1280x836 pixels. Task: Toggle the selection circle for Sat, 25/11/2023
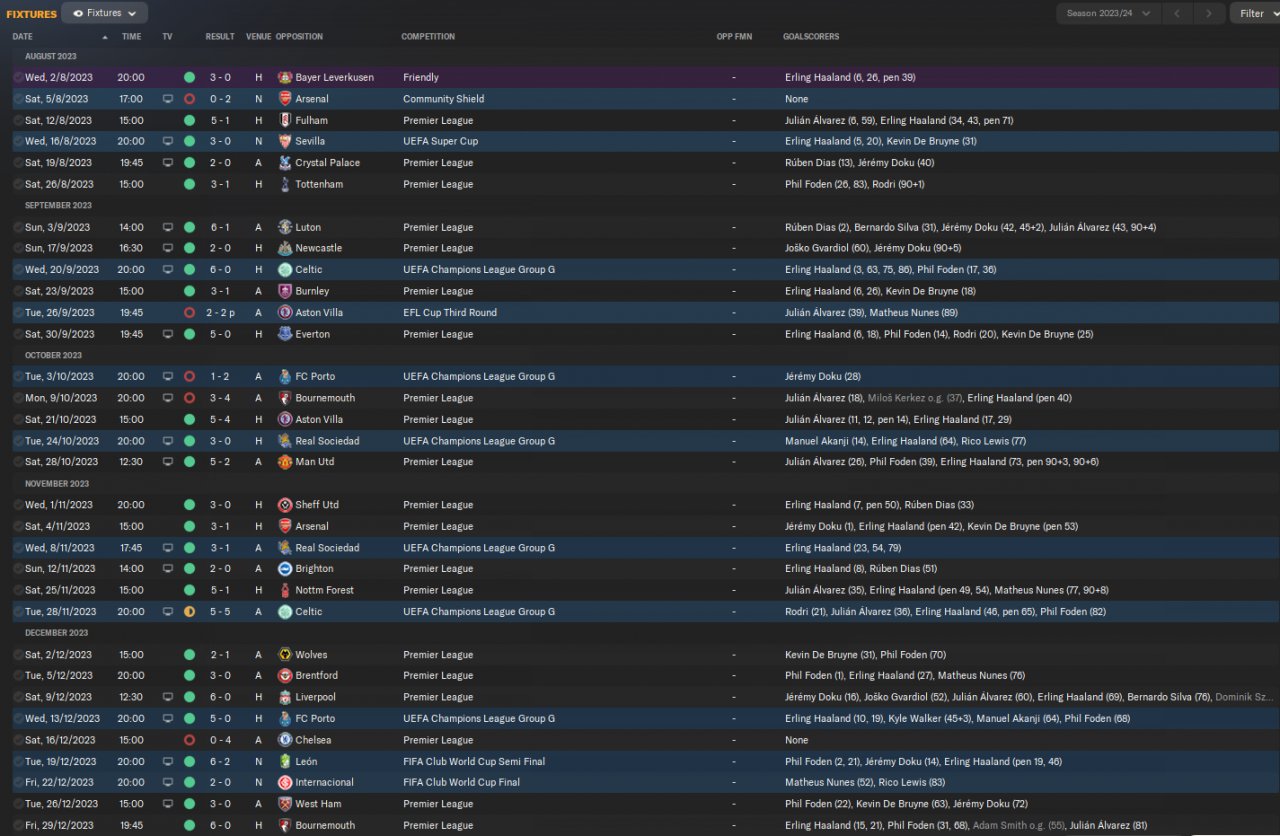tap(18, 590)
